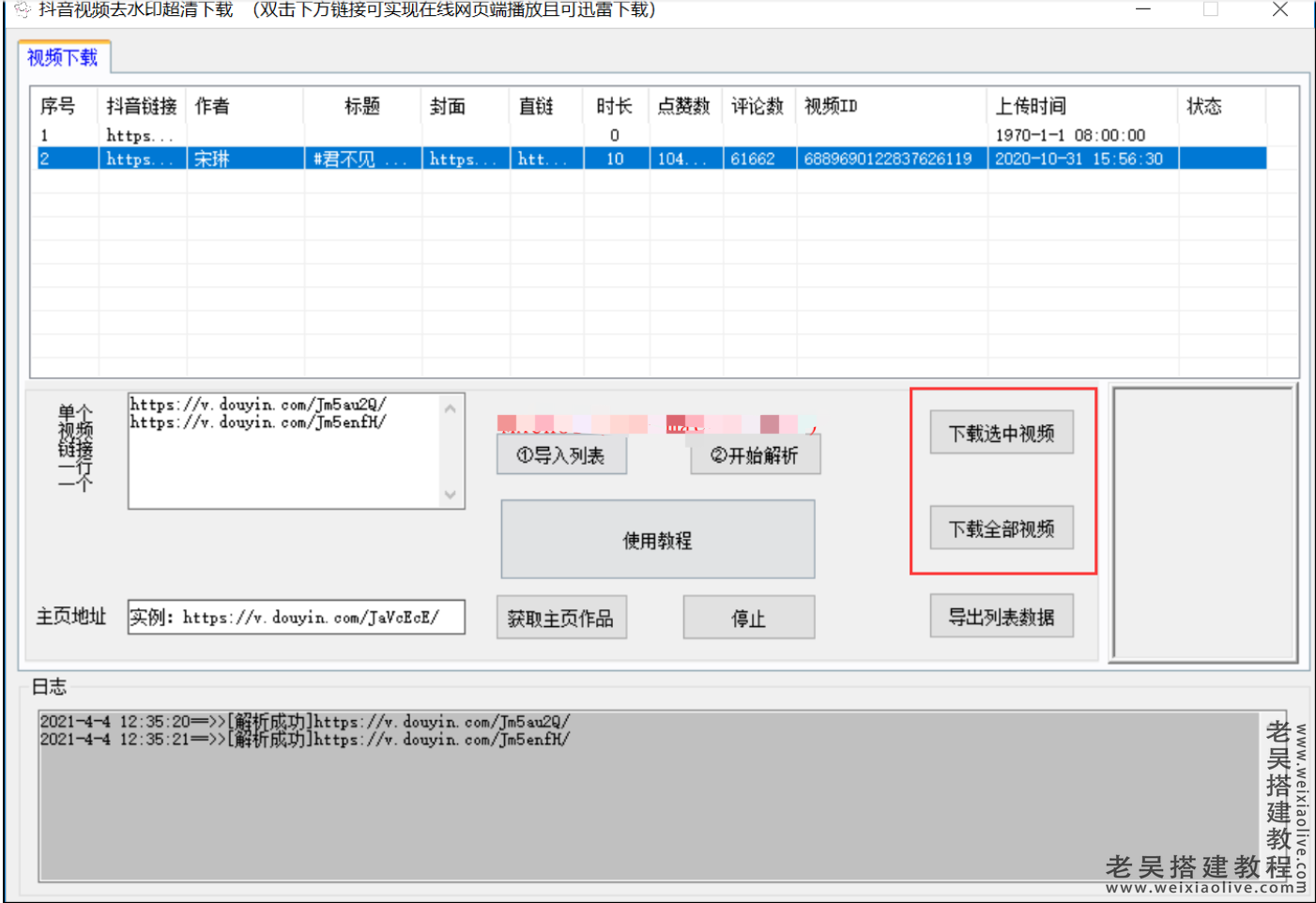Viewport: 1316px width, 903px height.
Task: Click the 时长 column header
Action: 615,106
